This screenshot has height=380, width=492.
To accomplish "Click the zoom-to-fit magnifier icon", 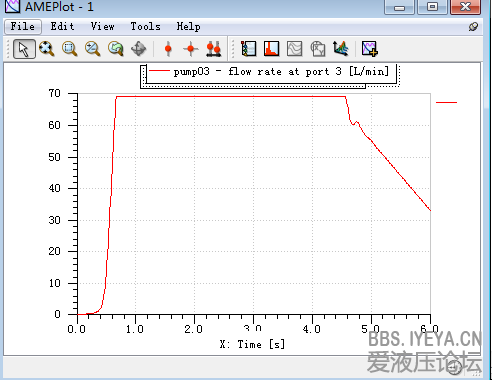I will point(47,49).
